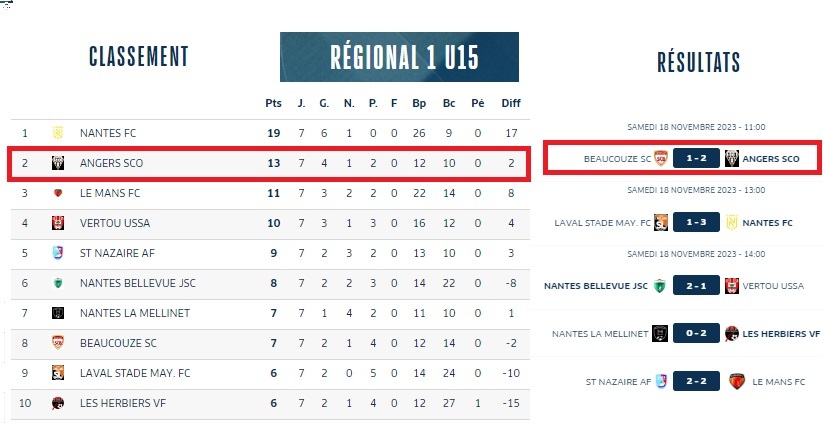Select the Vertou USSA logo in the standings

(57, 223)
